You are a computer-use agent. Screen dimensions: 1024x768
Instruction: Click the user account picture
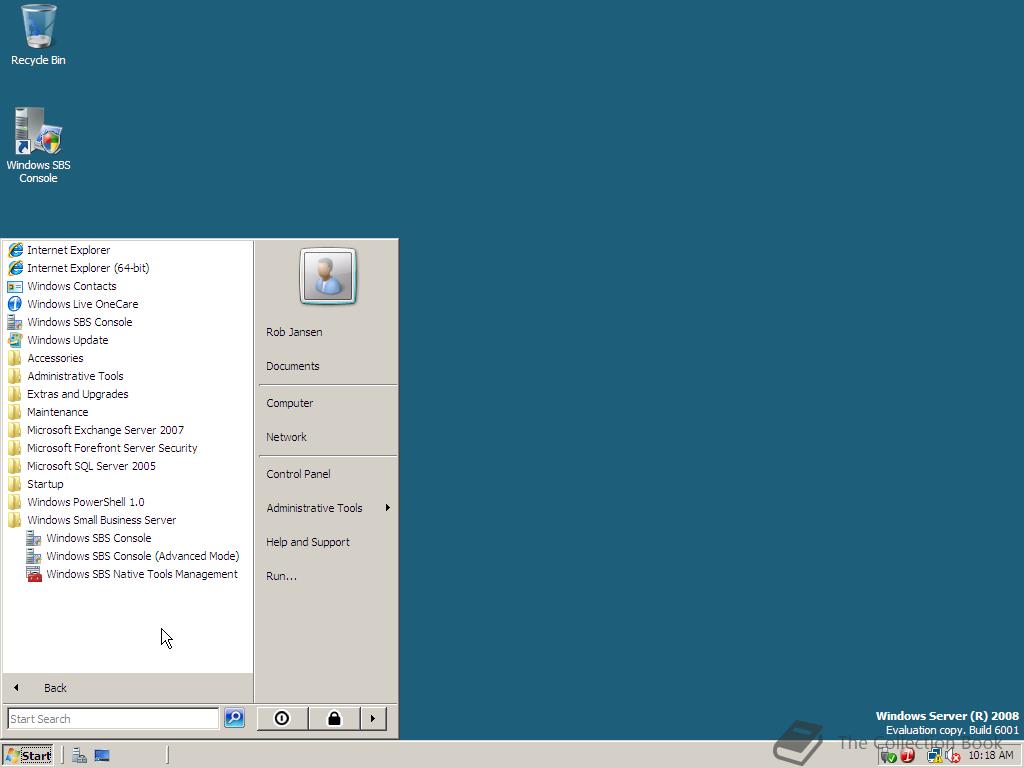click(x=328, y=276)
